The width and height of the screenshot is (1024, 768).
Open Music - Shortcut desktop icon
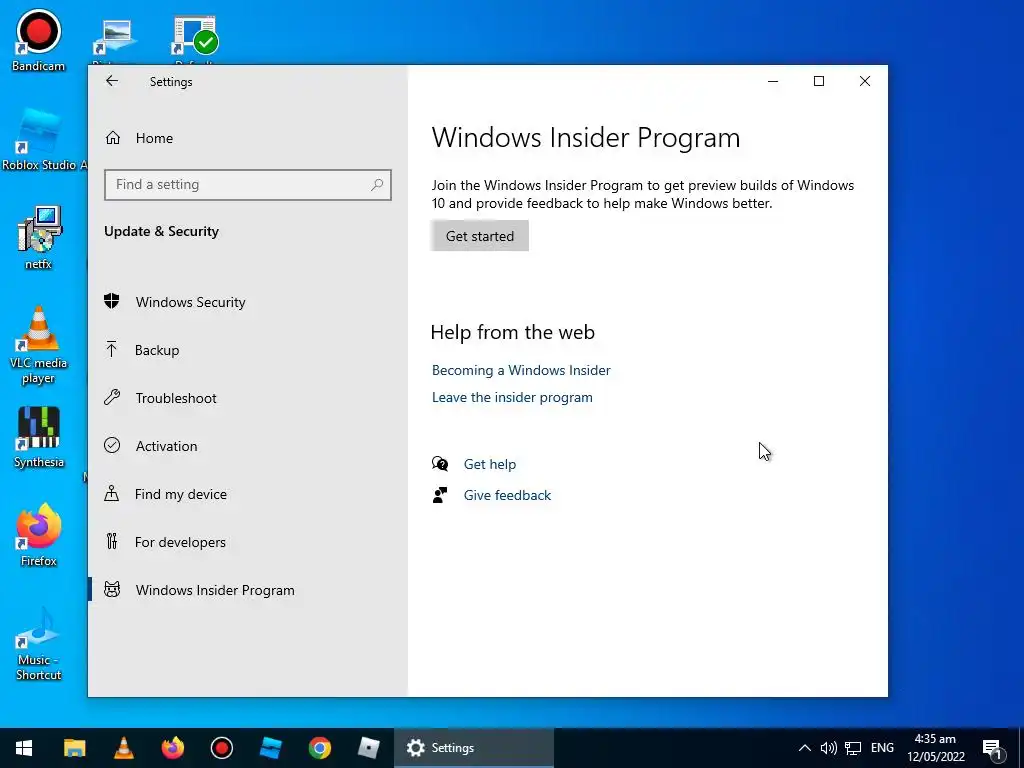(x=39, y=644)
